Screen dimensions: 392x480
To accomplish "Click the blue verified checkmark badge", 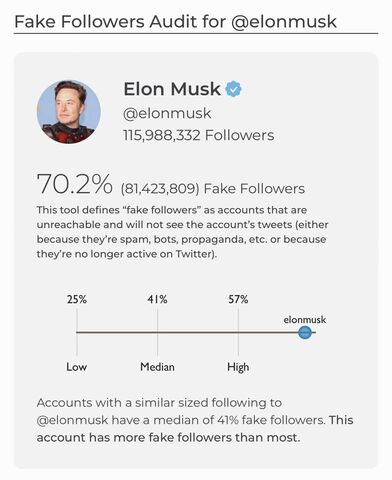I will (234, 89).
